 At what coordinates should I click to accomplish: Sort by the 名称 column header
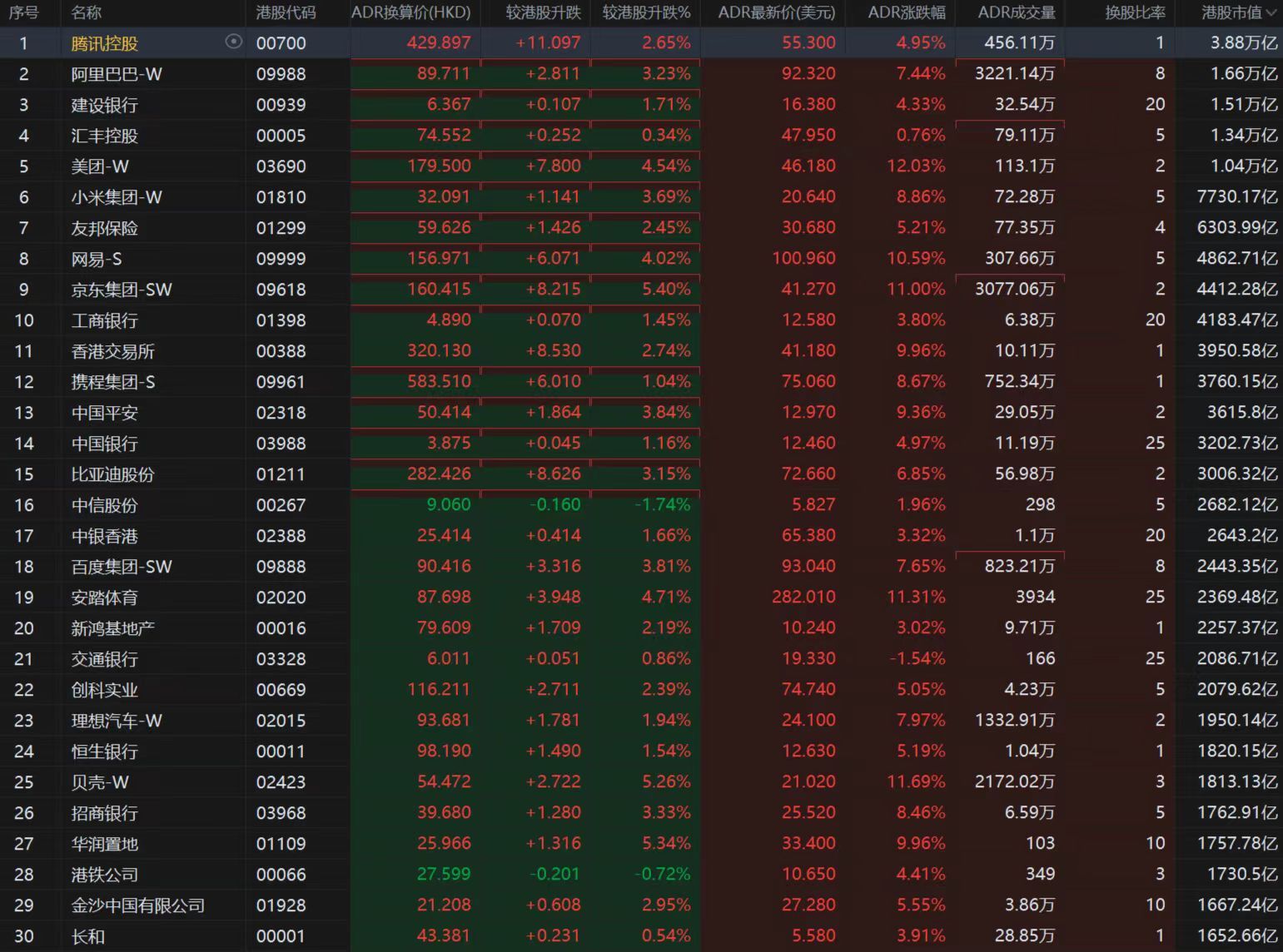click(x=87, y=12)
